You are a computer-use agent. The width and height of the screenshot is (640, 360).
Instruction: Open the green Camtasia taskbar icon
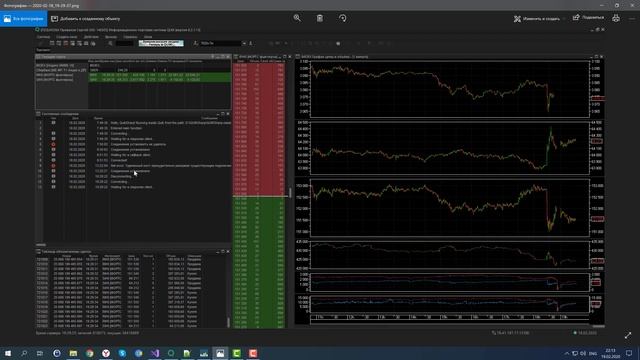(x=236, y=353)
